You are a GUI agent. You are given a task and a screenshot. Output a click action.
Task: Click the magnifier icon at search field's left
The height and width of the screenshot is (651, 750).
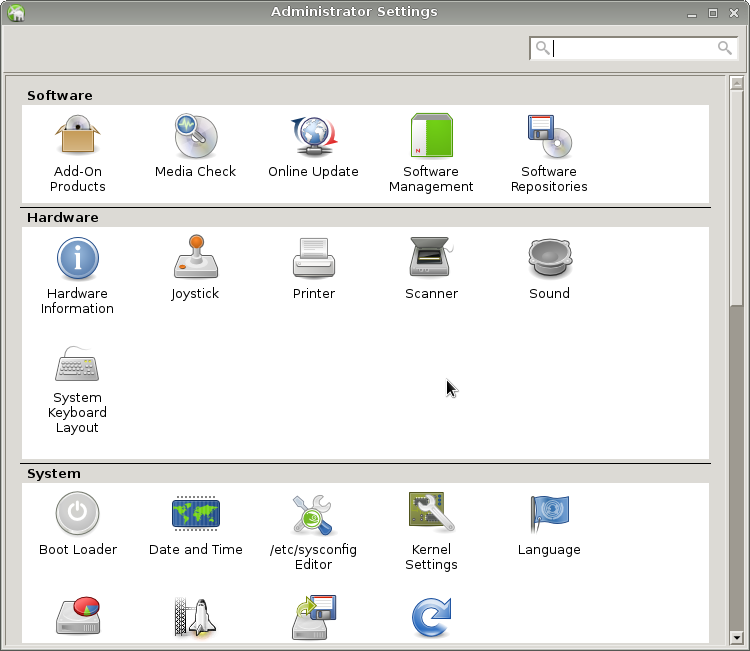(x=542, y=48)
